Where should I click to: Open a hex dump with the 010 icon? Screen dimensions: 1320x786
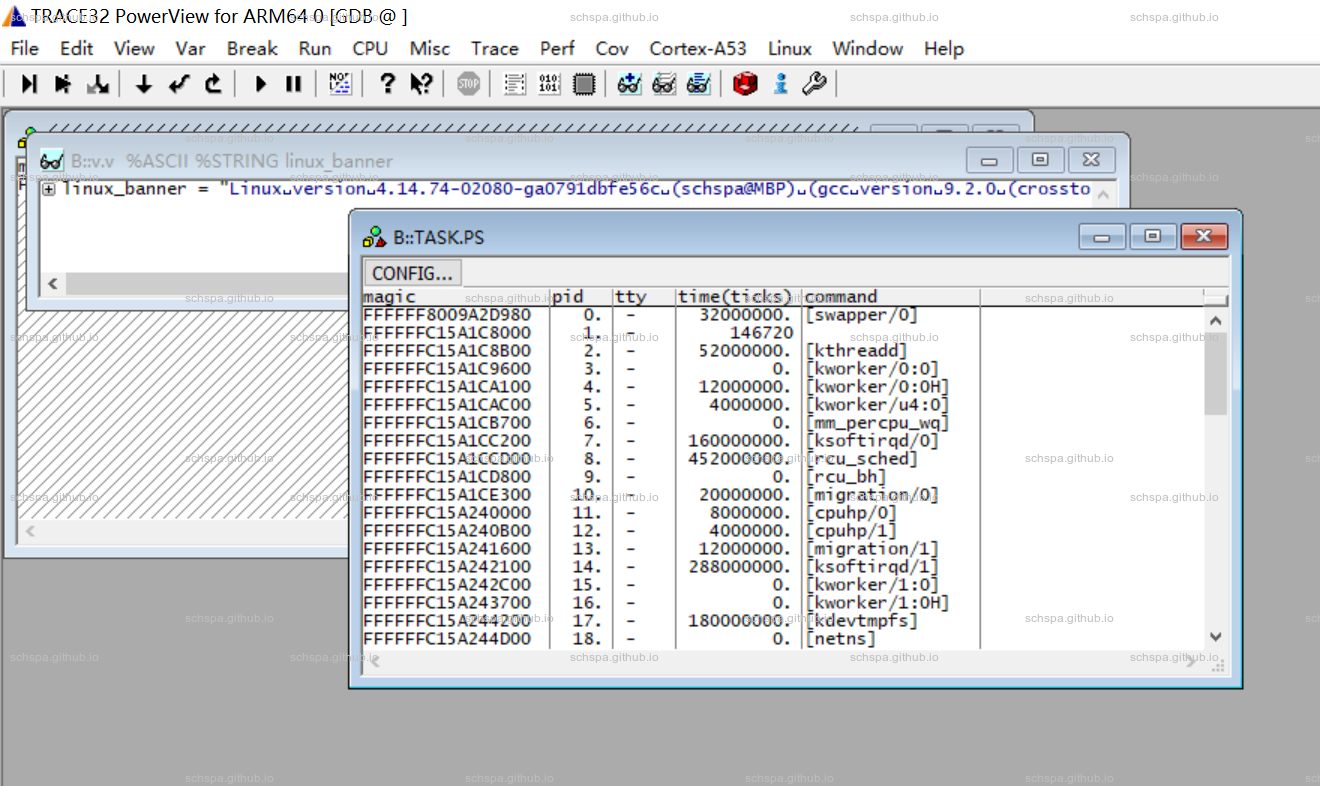click(548, 84)
